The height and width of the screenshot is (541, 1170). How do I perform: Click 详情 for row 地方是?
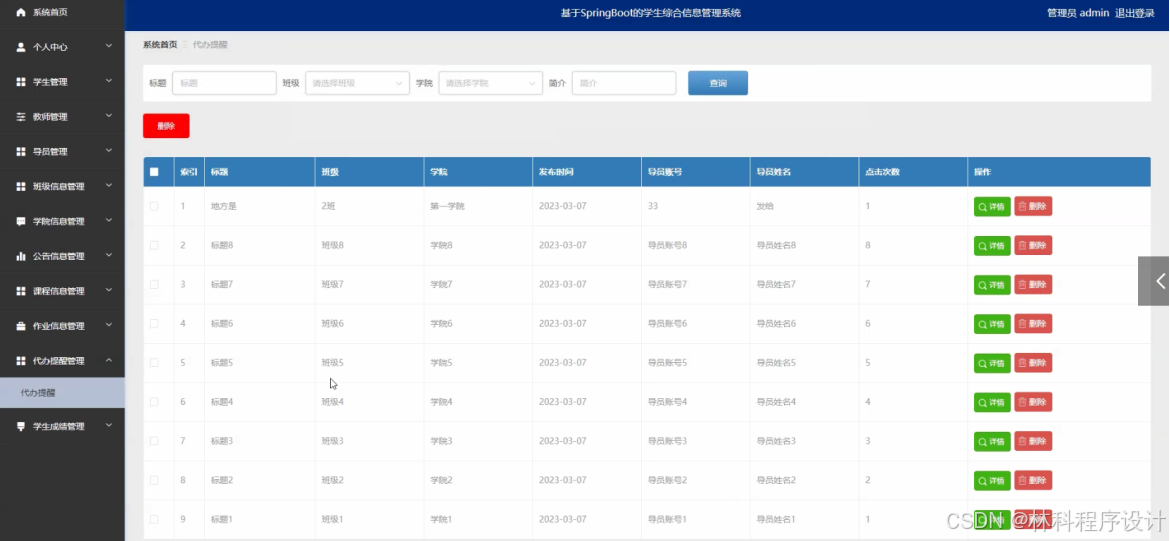992,207
